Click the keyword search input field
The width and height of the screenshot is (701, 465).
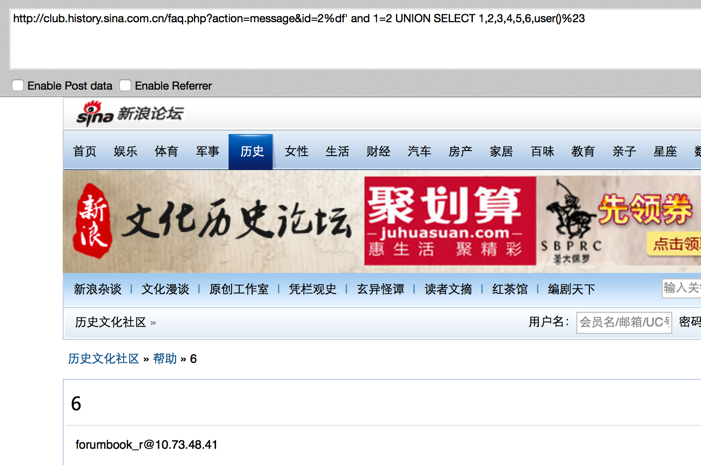tap(681, 288)
